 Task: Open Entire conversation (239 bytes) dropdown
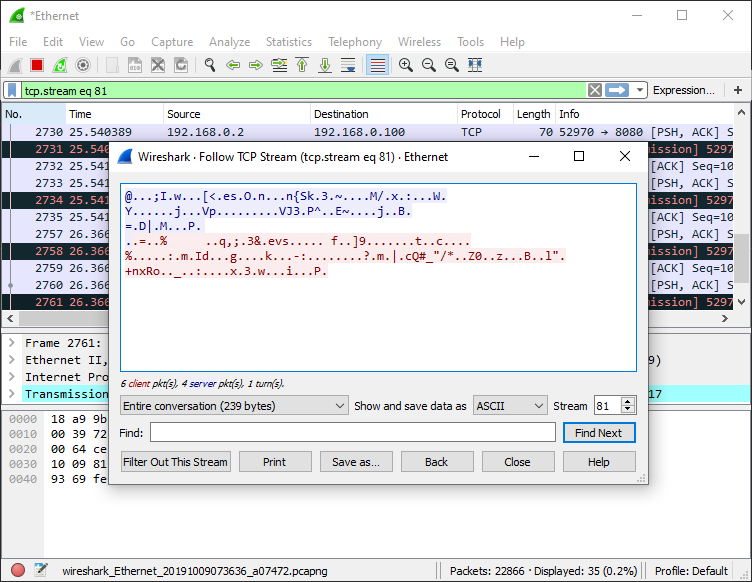pyautogui.click(x=234, y=406)
